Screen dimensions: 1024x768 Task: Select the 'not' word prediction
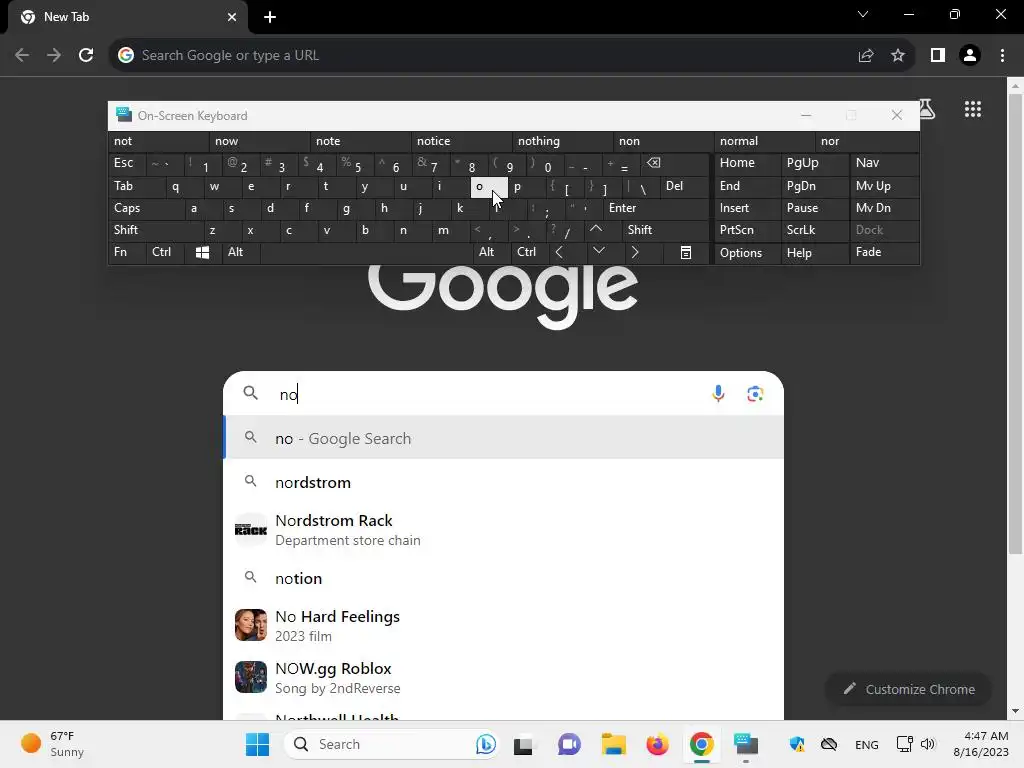159,141
